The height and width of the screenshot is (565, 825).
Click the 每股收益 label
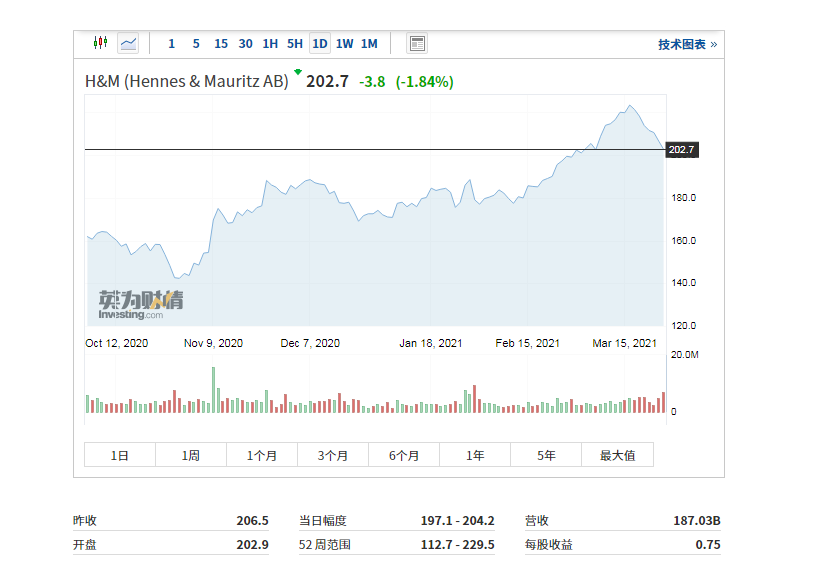[548, 544]
